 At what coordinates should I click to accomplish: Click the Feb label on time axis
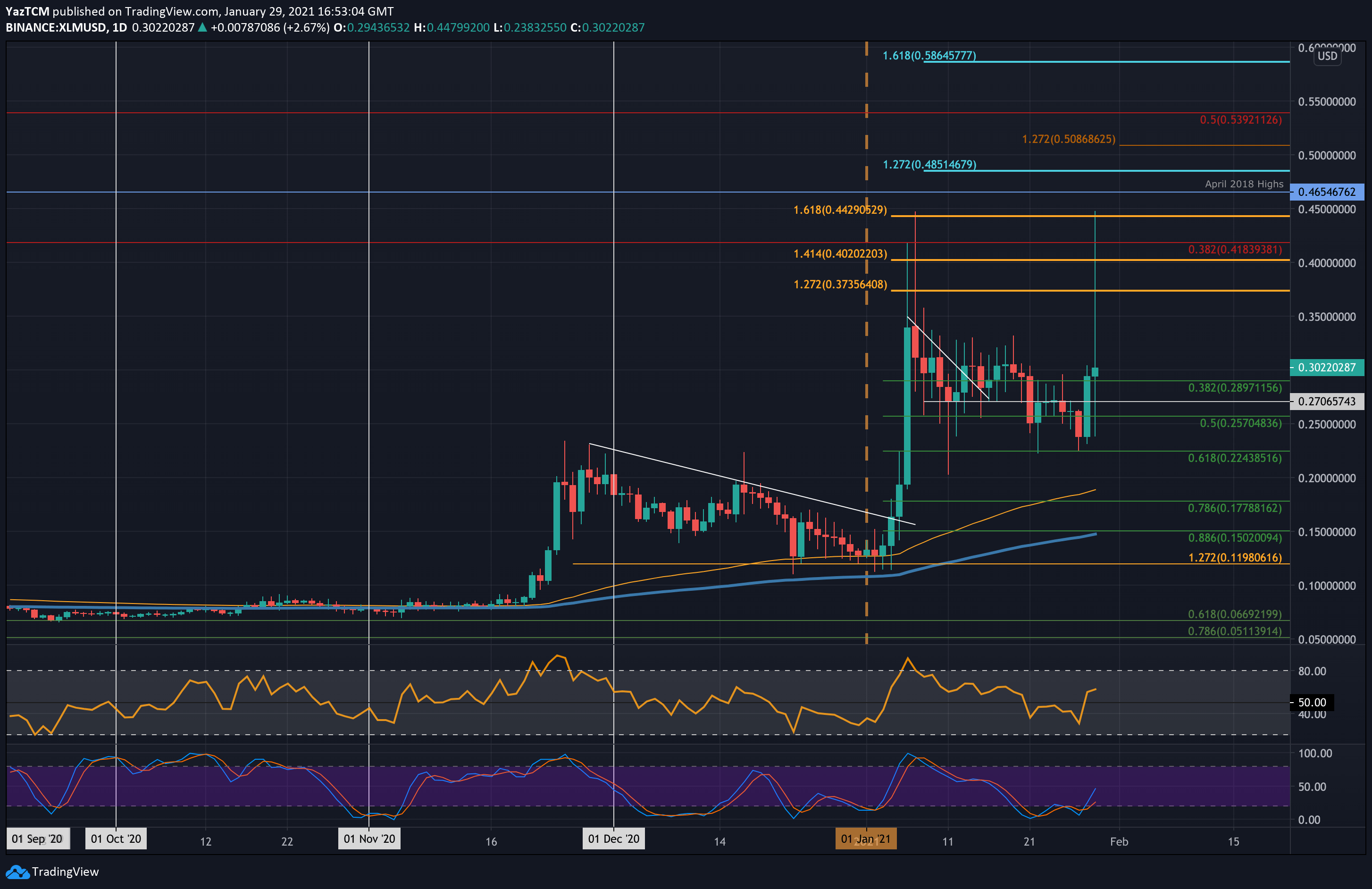tap(1119, 842)
